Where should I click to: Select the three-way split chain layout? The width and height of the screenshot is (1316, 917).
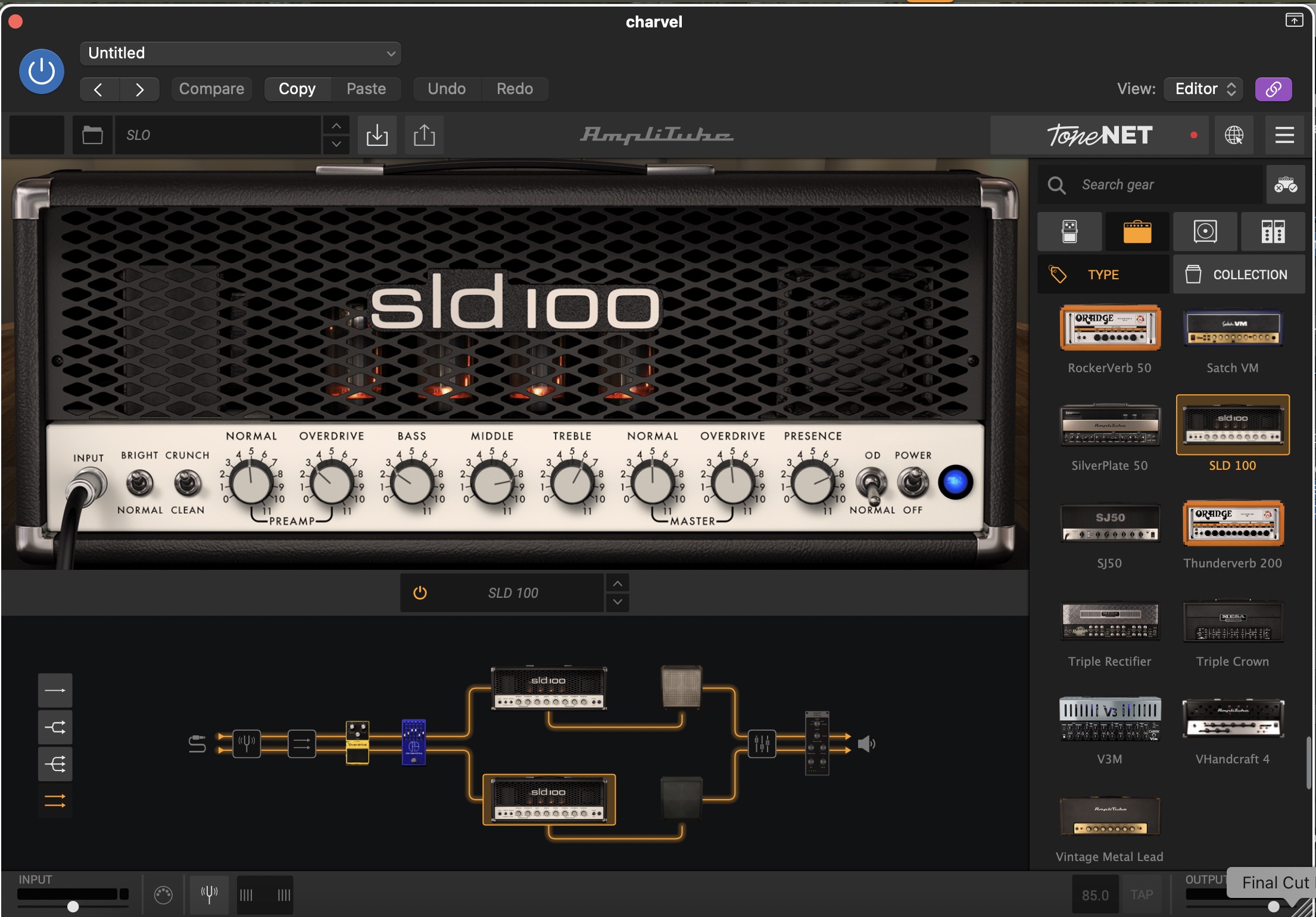[55, 764]
